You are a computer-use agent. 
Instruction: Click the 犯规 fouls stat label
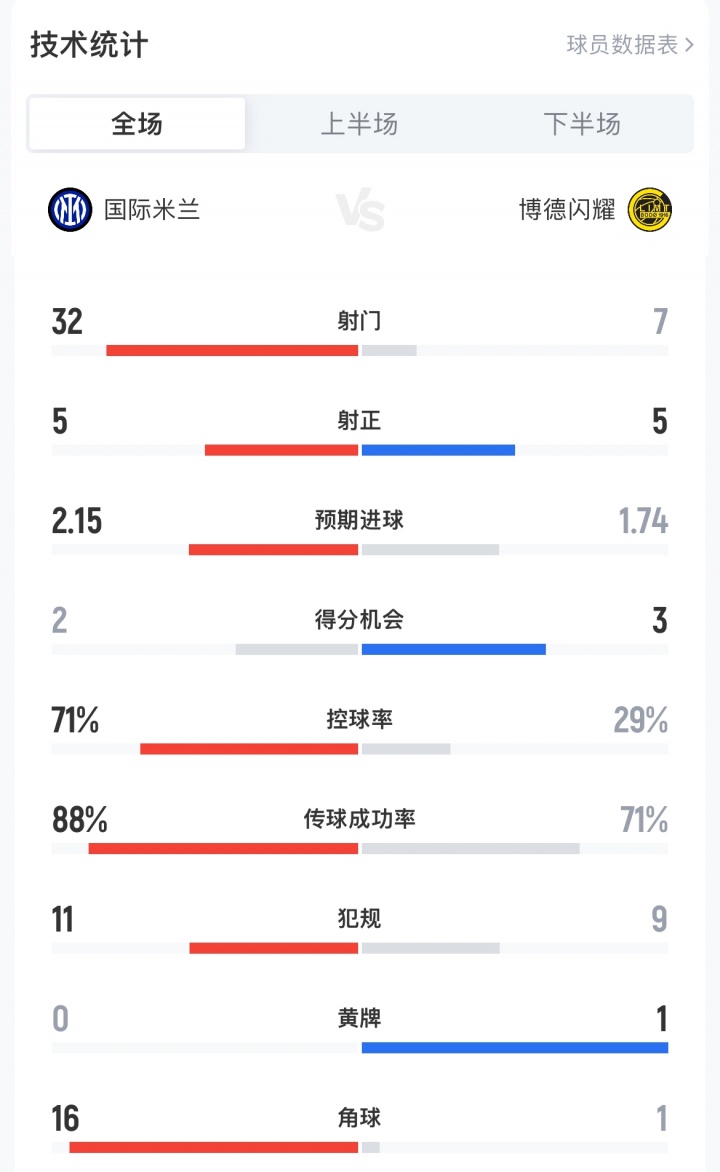pos(360,918)
